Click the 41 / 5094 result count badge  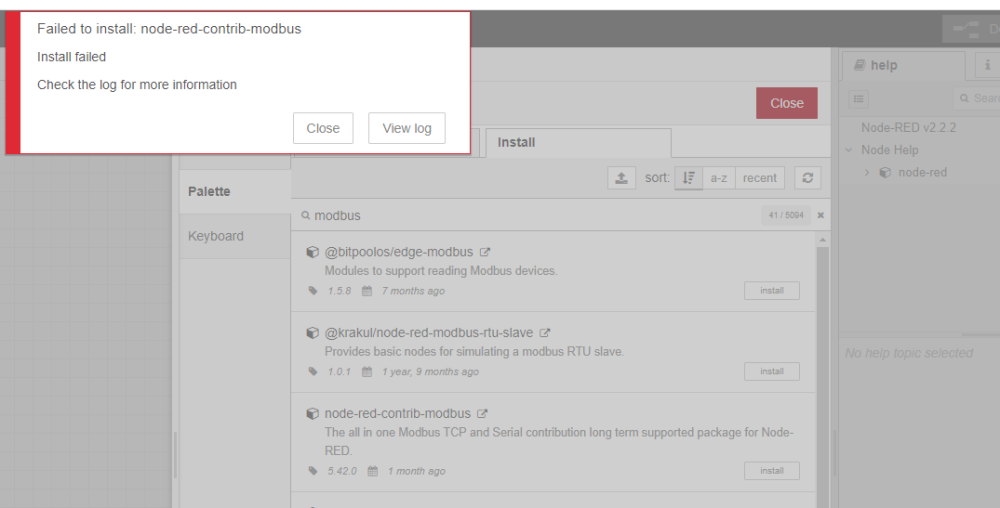786,215
